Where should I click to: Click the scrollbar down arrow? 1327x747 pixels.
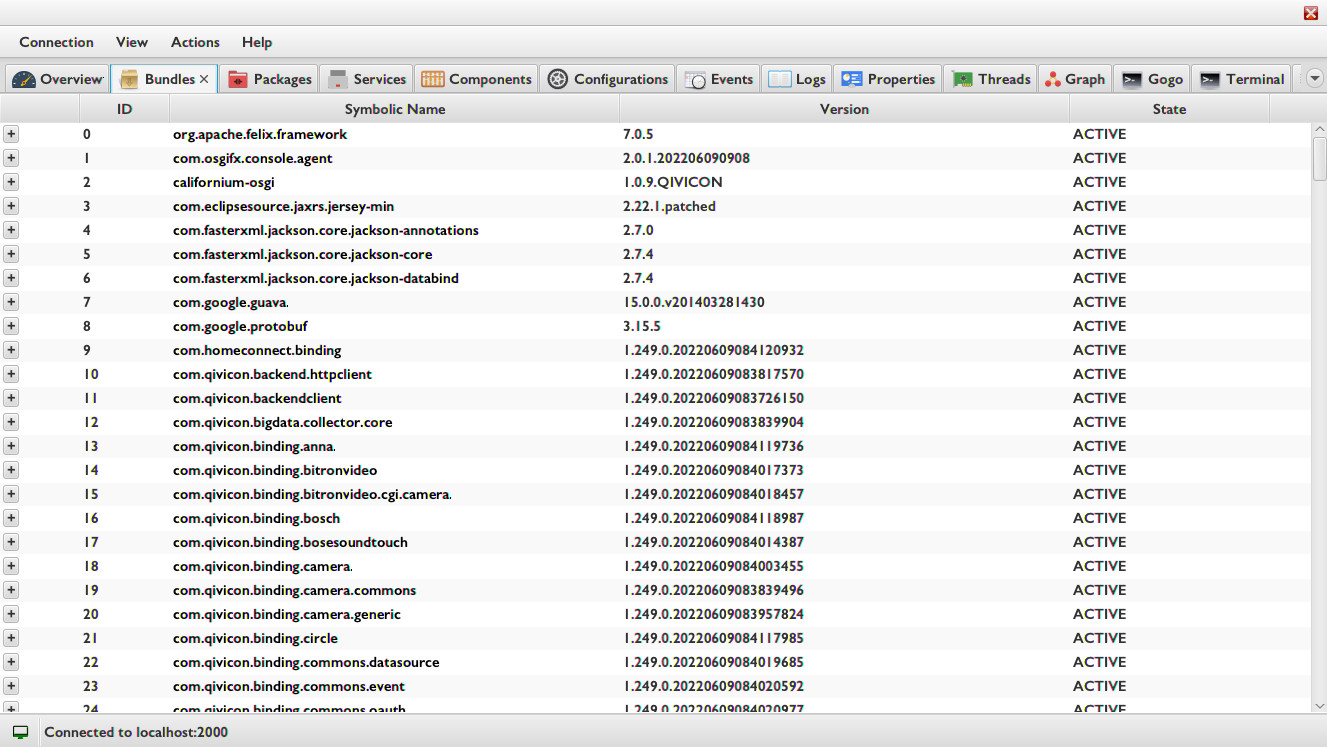[1319, 705]
